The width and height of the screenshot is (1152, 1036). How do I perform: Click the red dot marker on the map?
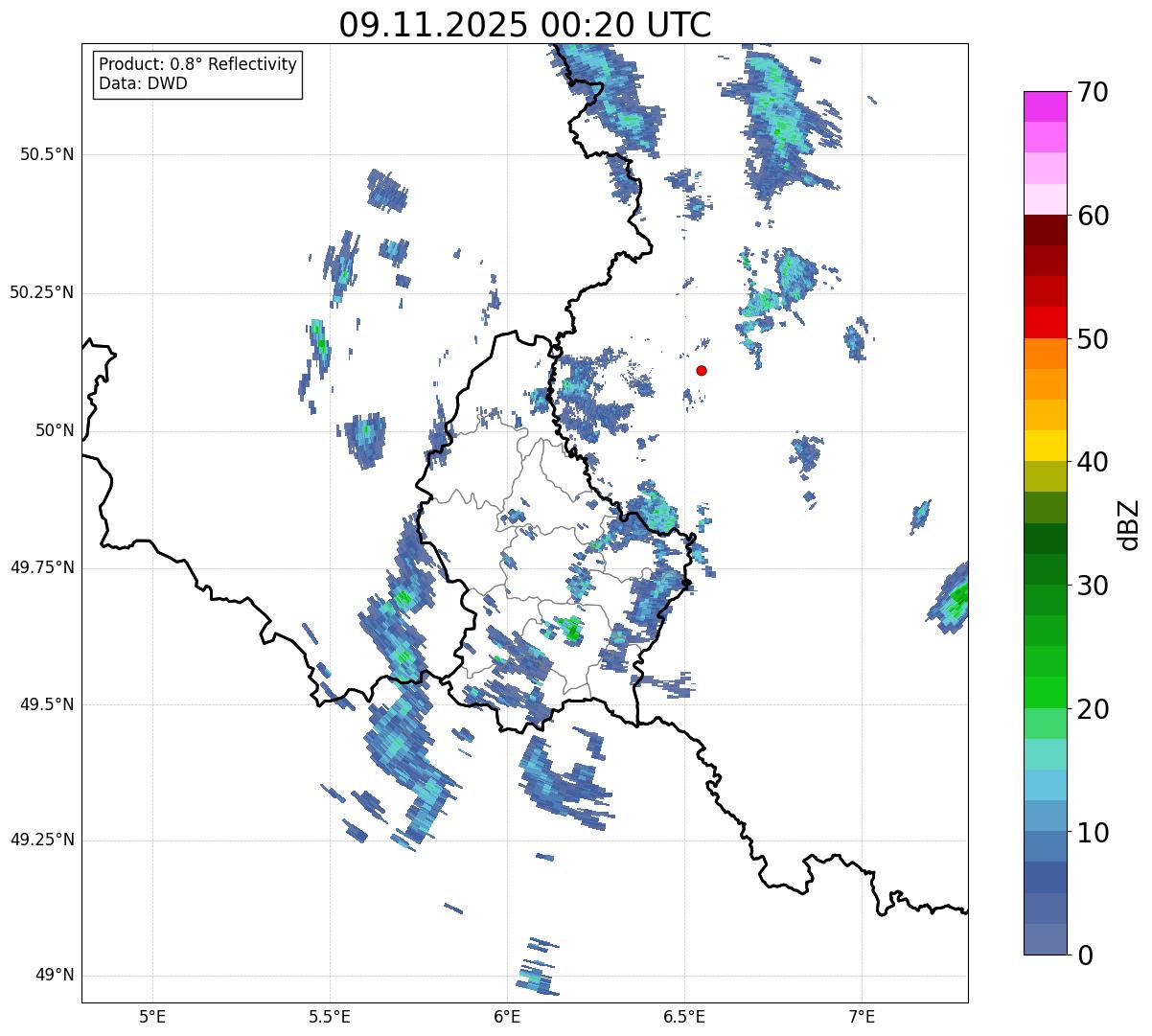pos(702,370)
